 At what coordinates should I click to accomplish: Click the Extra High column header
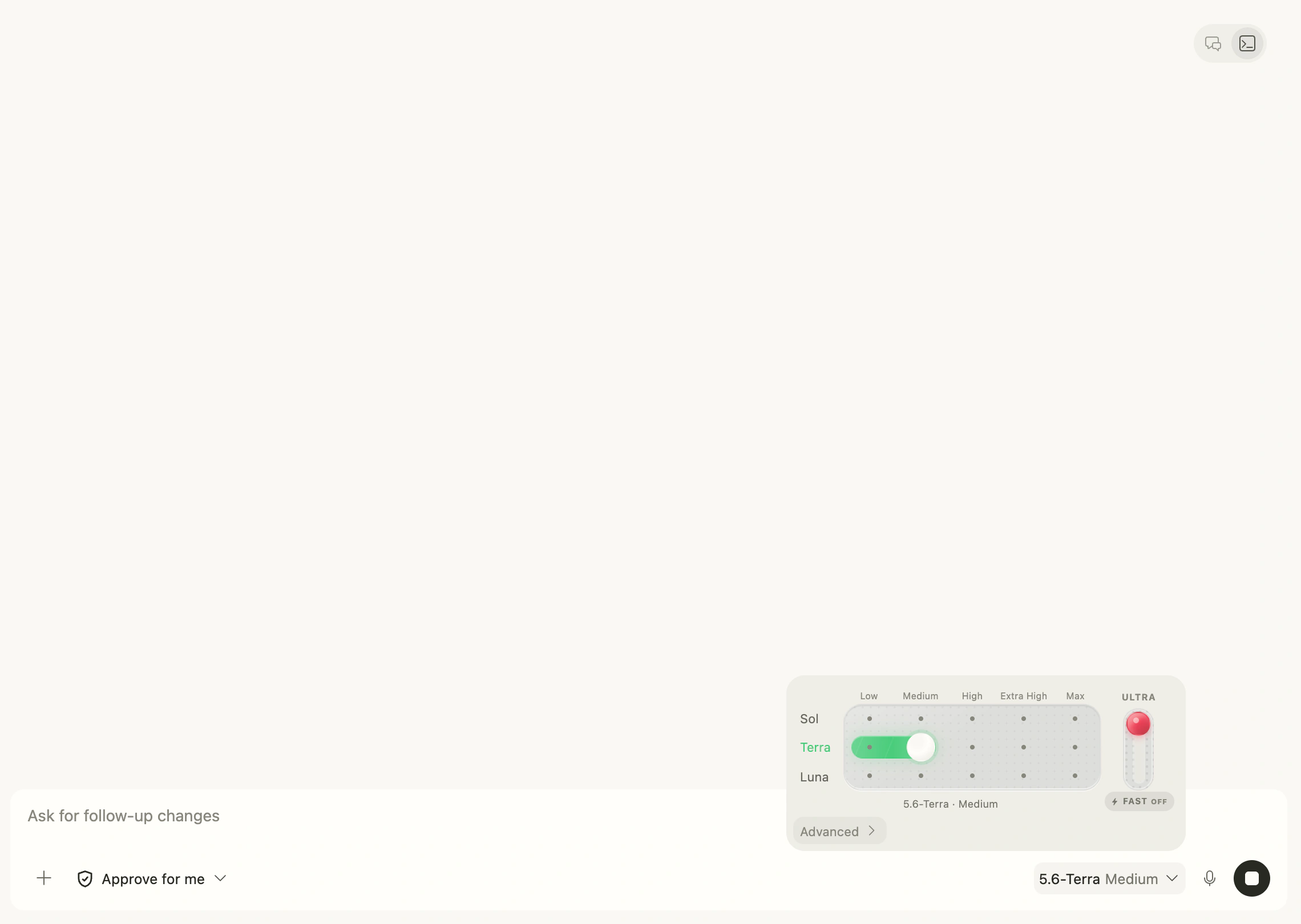[x=1024, y=696]
